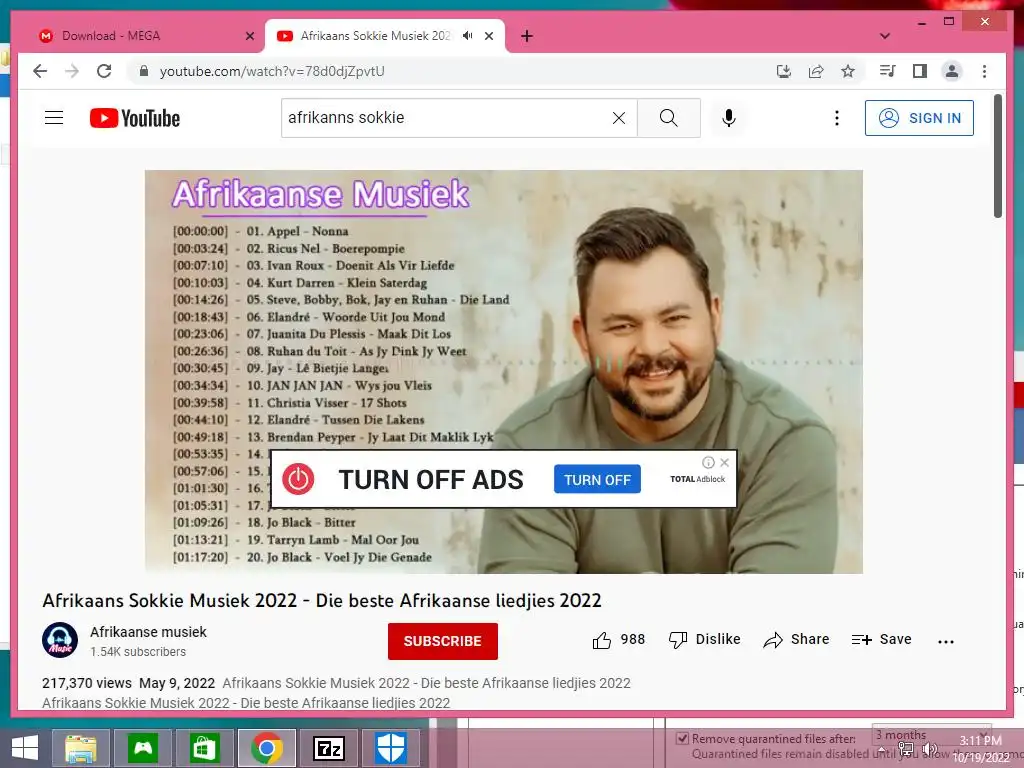Click the SIGN IN button
1024x768 pixels.
(x=919, y=118)
